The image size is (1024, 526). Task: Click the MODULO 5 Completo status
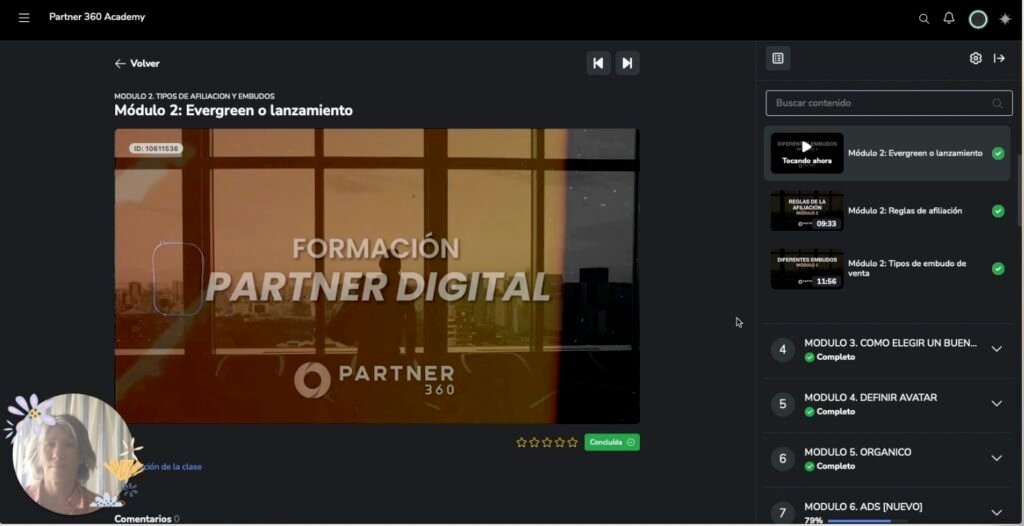coord(829,467)
